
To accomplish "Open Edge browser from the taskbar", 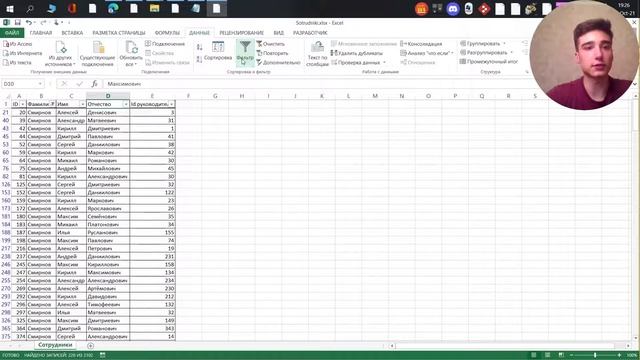I will [113, 9].
